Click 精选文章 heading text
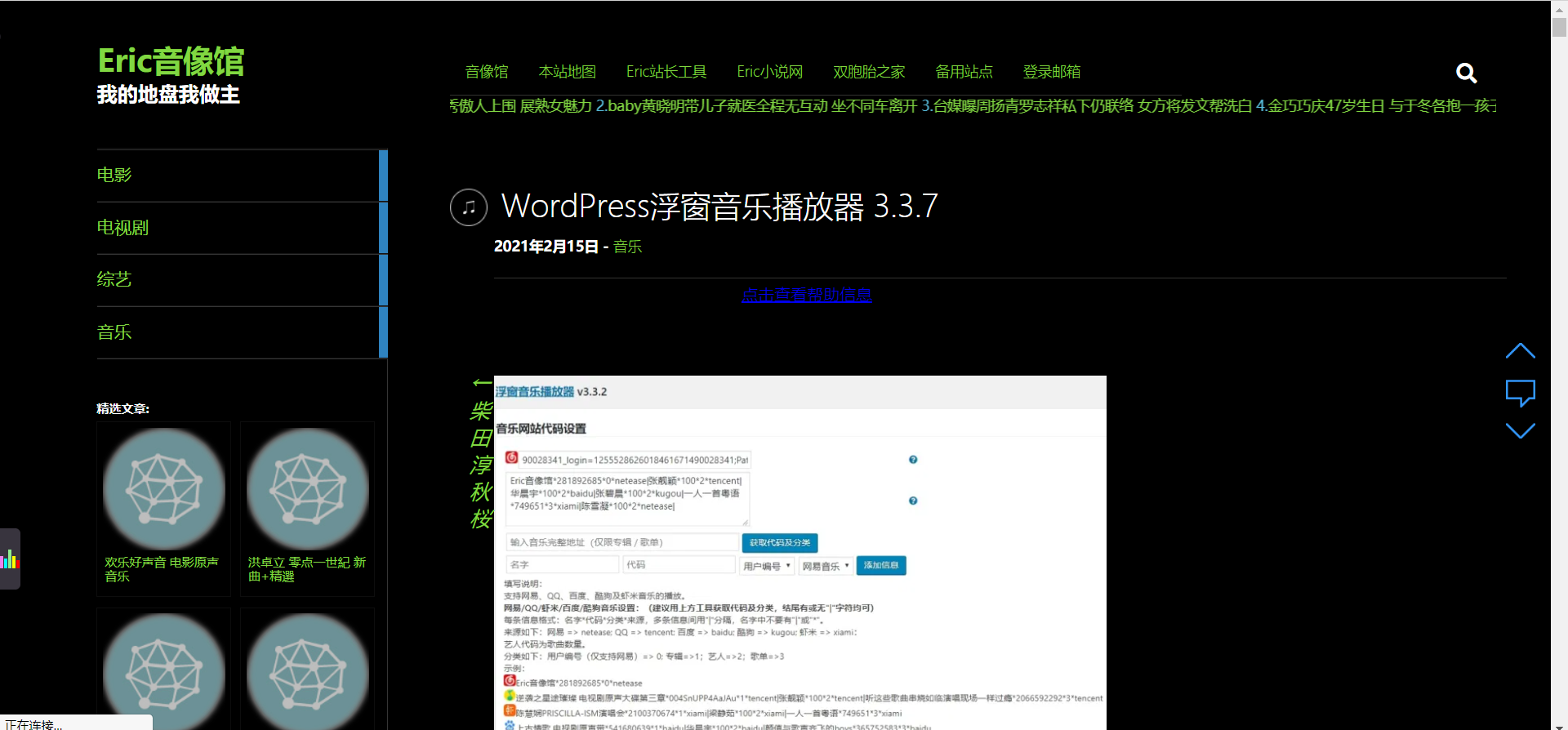Image resolution: width=1568 pixels, height=730 pixels. [x=123, y=408]
